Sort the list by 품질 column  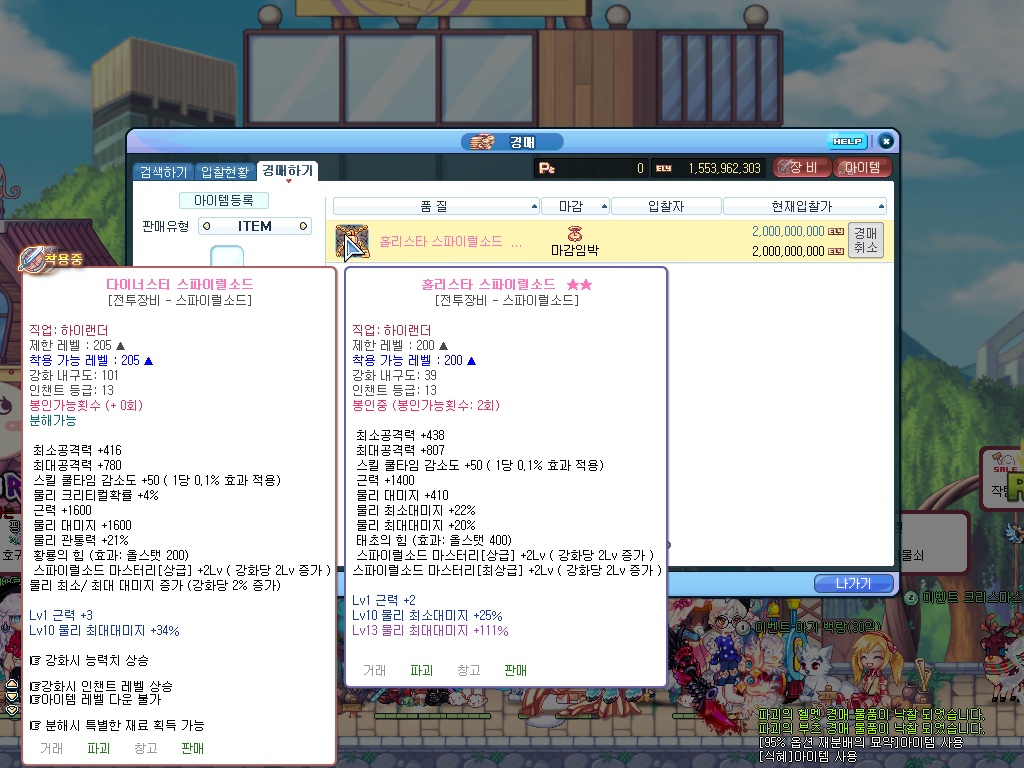(x=435, y=206)
